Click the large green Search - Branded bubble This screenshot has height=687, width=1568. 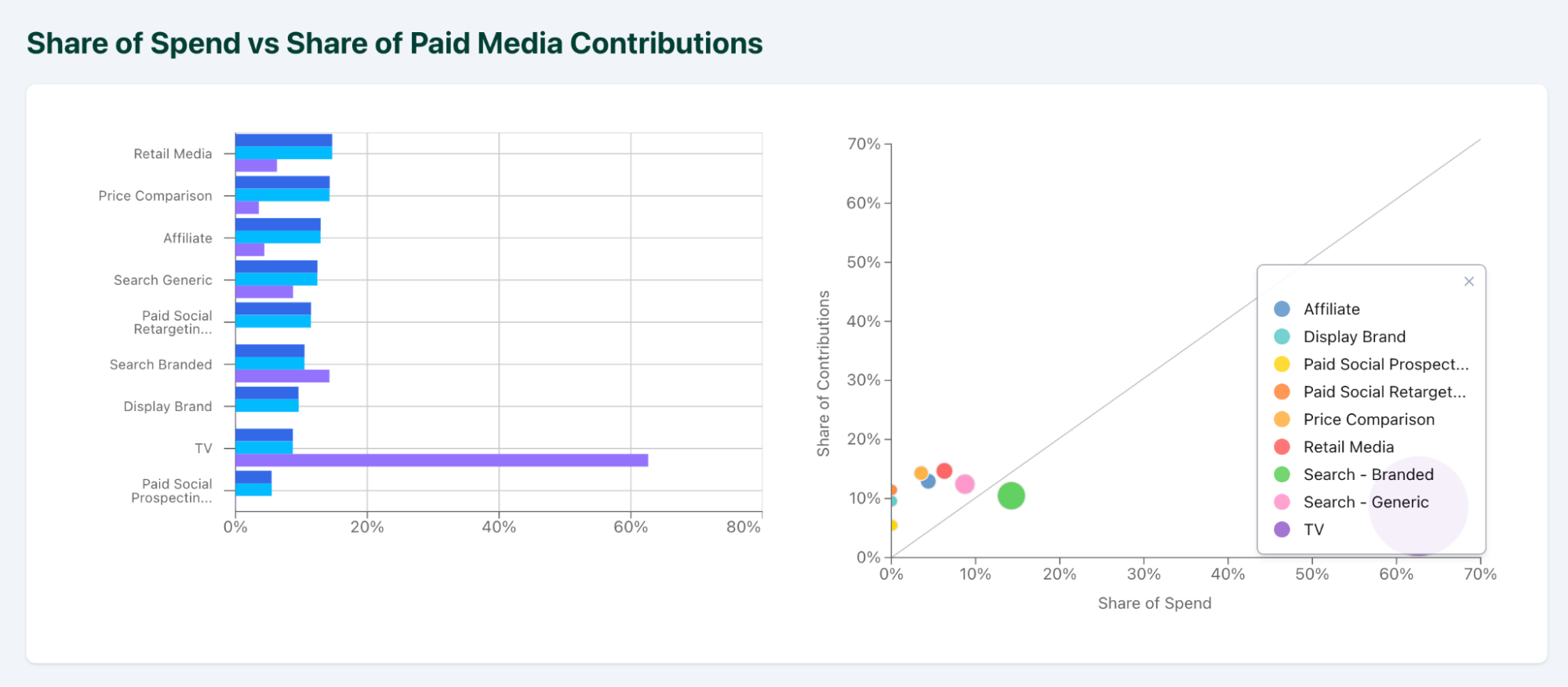click(x=1013, y=496)
